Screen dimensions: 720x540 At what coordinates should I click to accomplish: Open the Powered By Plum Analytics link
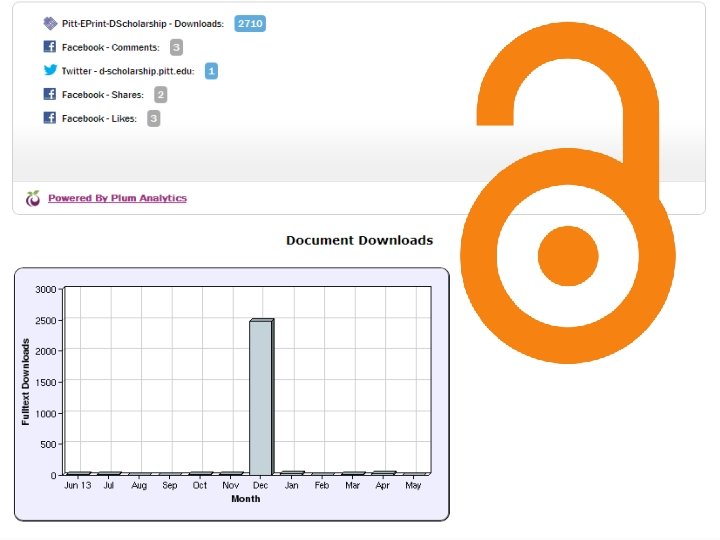pyautogui.click(x=117, y=198)
